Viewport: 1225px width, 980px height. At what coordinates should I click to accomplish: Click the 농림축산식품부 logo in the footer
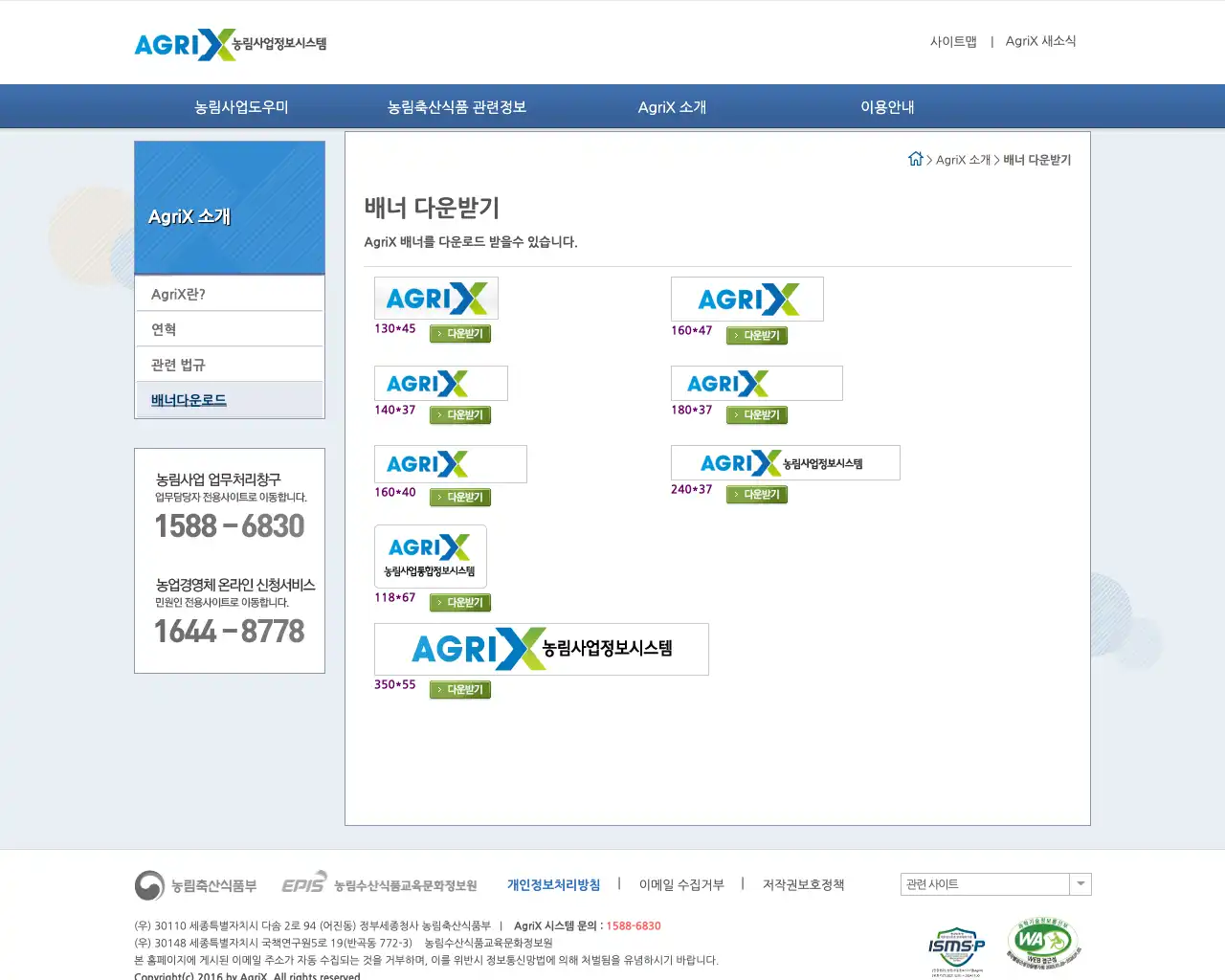198,885
